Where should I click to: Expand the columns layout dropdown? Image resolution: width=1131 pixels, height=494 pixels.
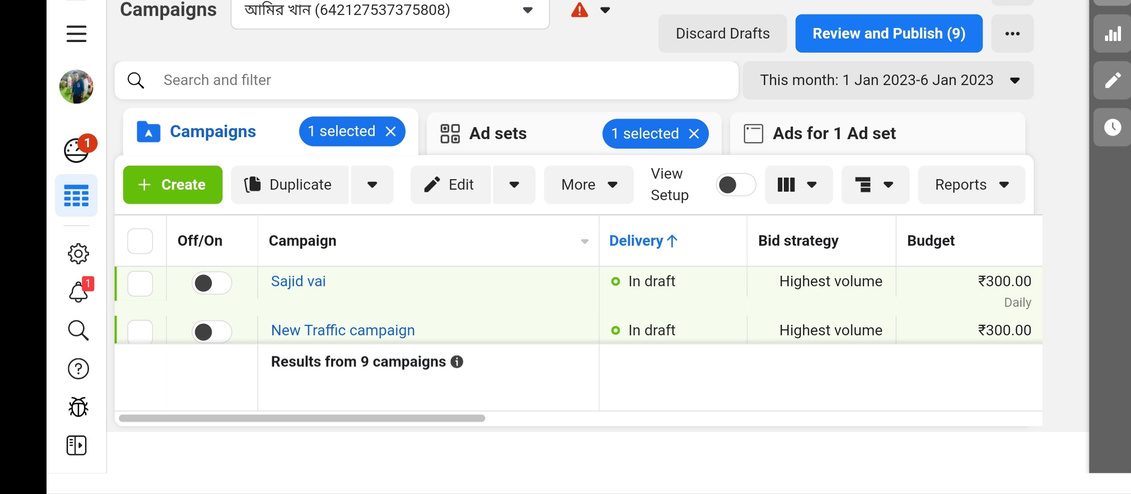[798, 185]
